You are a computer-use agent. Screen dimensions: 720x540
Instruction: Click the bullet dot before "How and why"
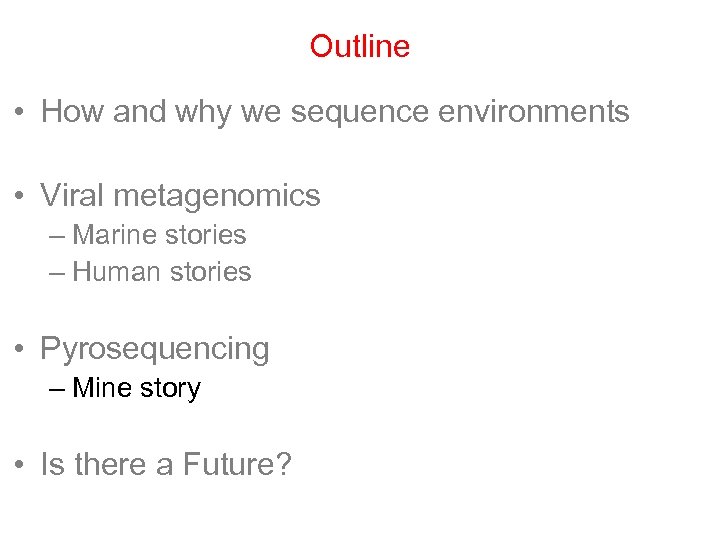(21, 113)
